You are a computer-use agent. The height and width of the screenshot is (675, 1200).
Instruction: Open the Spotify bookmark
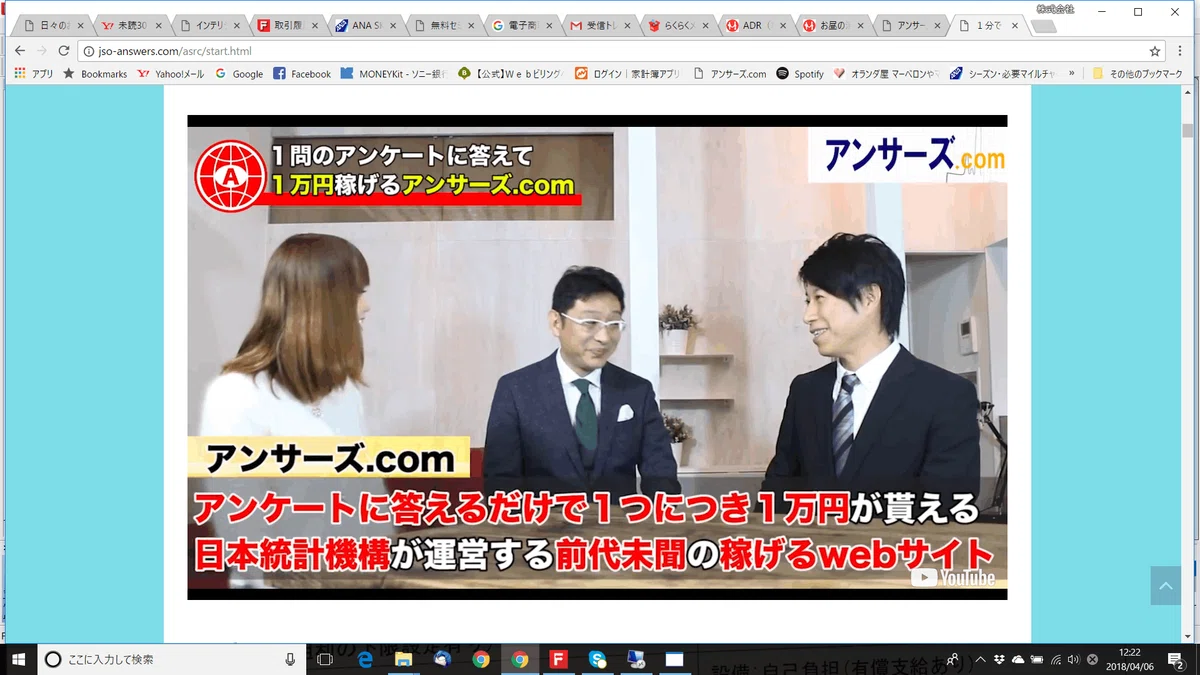pyautogui.click(x=800, y=74)
